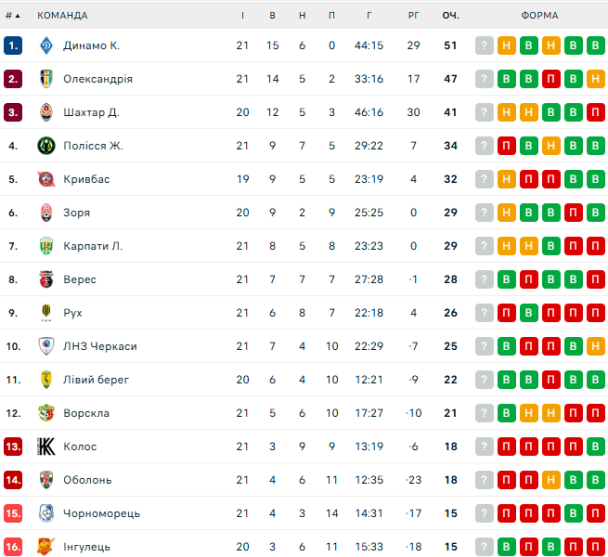Sort by РГ goal difference header
Image resolution: width=608 pixels, height=557 pixels.
pyautogui.click(x=413, y=15)
